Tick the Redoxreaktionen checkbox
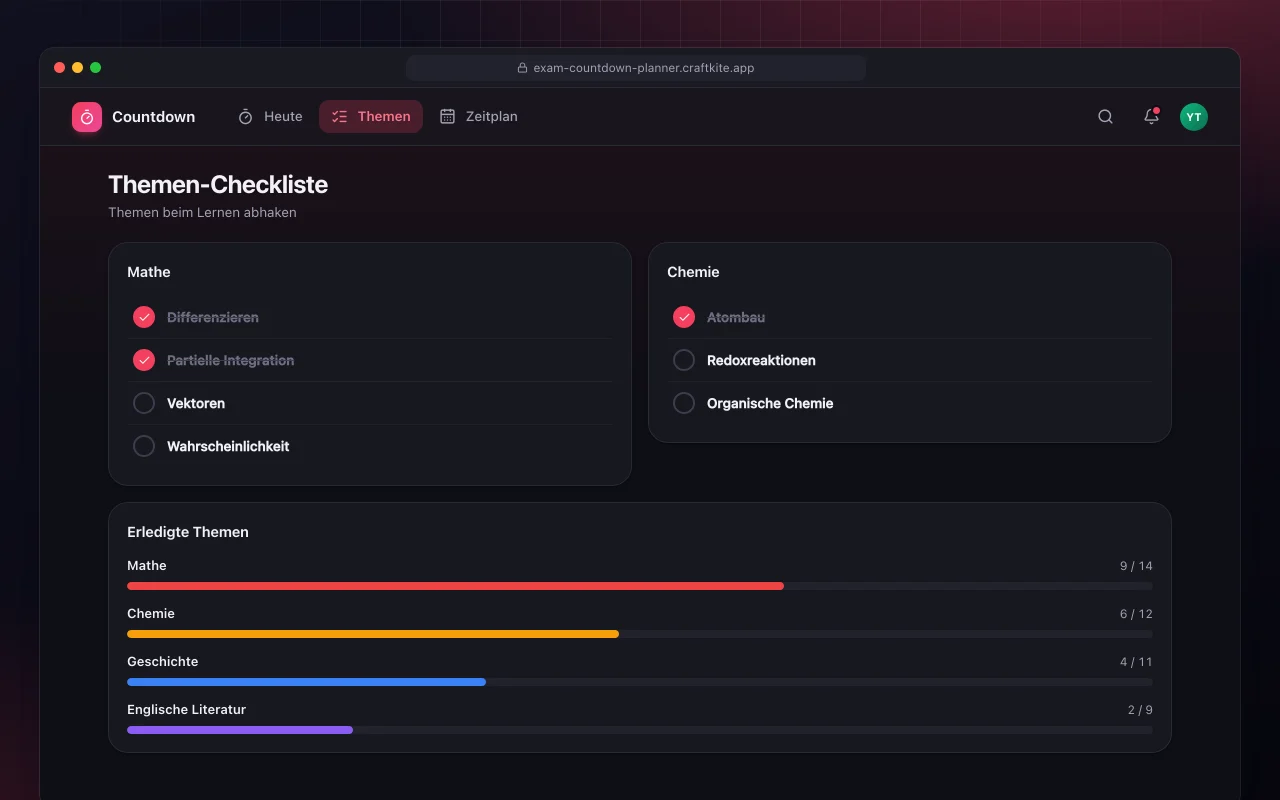The height and width of the screenshot is (800, 1280). [x=684, y=360]
